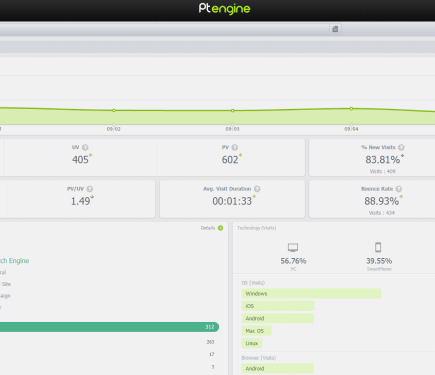Image resolution: width=435 pixels, height=375 pixels.
Task: Open Details with the green arrow icon
Action: 221,228
